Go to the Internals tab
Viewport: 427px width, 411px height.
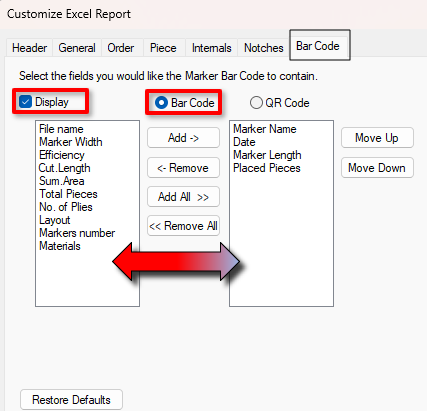click(x=211, y=48)
